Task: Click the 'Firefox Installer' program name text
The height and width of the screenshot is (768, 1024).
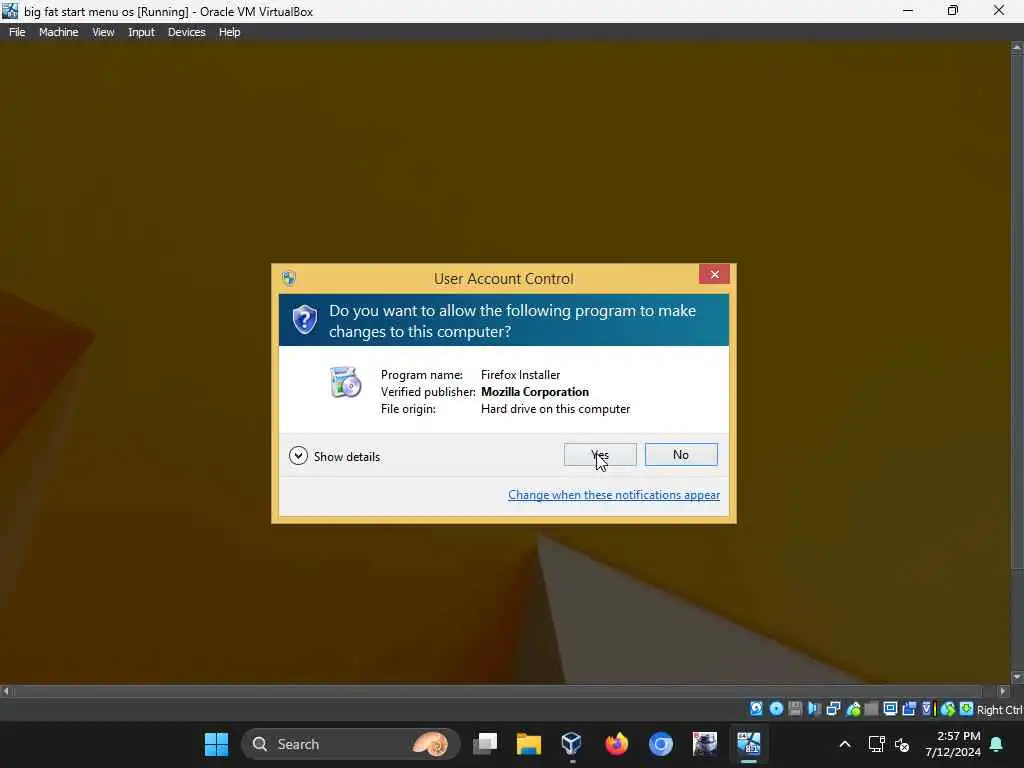Action: tap(520, 375)
